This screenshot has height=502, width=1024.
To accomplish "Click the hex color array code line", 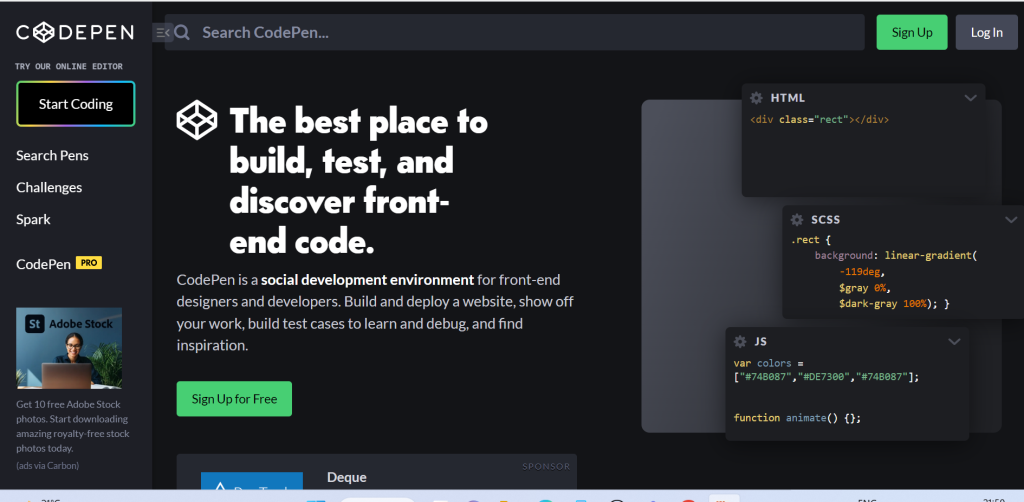I will pyautogui.click(x=826, y=377).
